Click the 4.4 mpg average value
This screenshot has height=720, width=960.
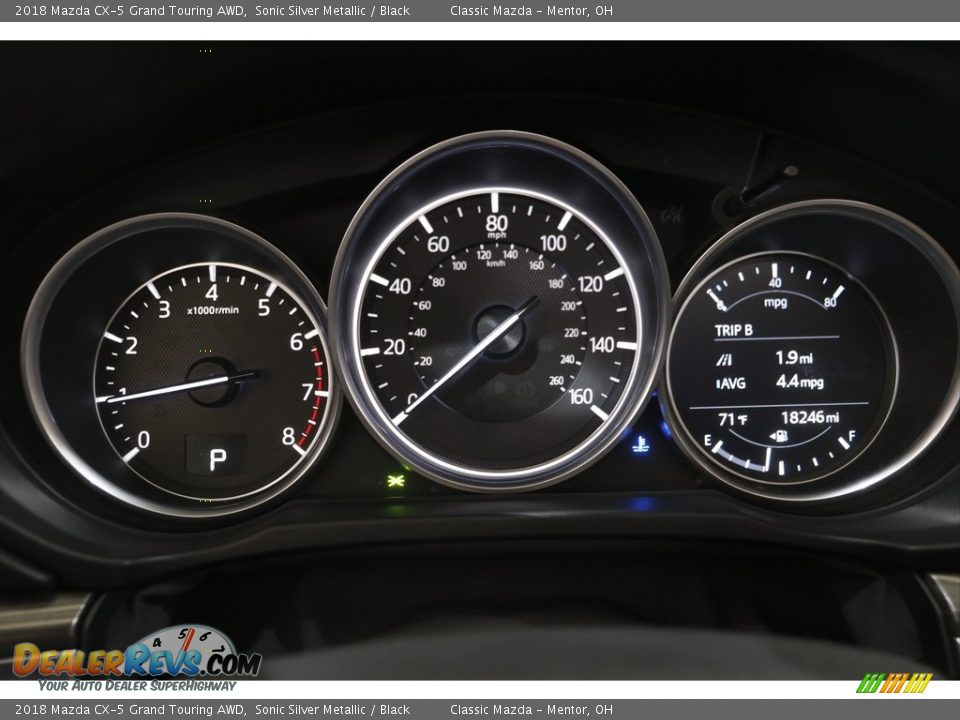tap(799, 382)
